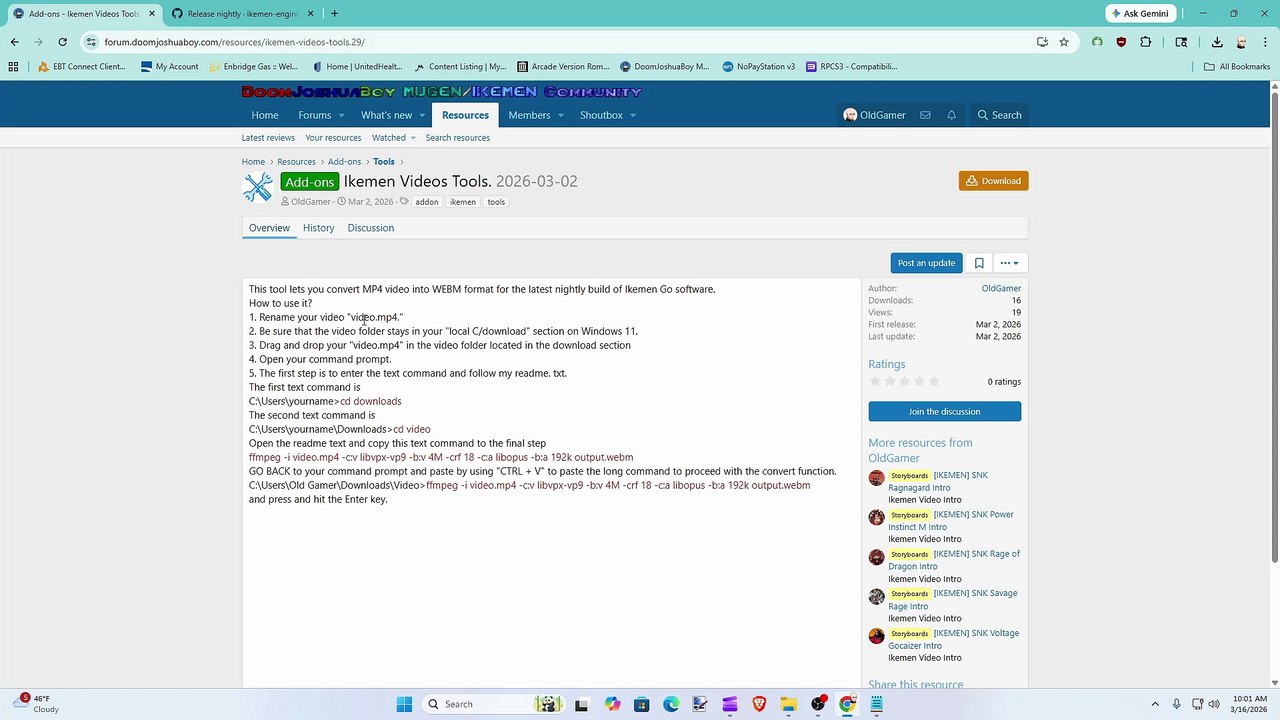Image resolution: width=1280 pixels, height=720 pixels.
Task: Click the Add-ons breadcrumb link
Action: click(x=344, y=162)
